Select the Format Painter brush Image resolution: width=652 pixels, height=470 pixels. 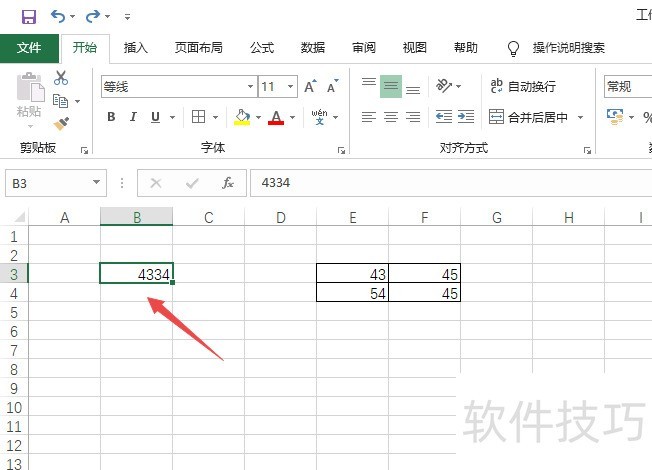point(61,123)
